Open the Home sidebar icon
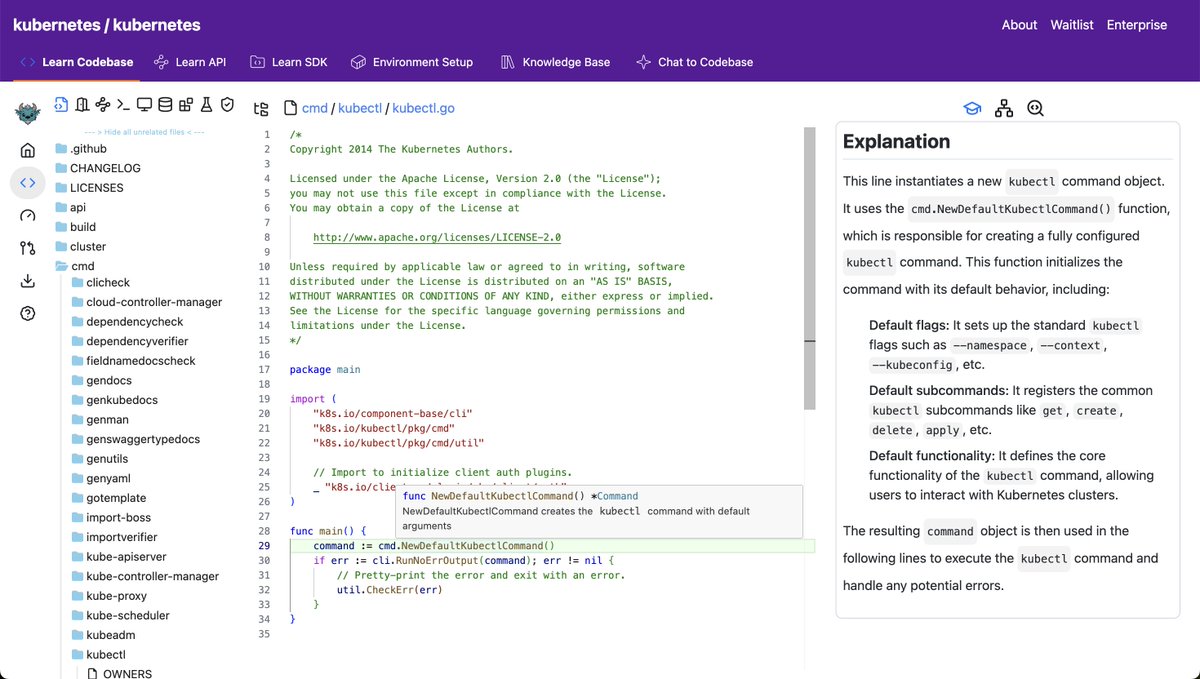Image resolution: width=1200 pixels, height=679 pixels. pyautogui.click(x=27, y=150)
